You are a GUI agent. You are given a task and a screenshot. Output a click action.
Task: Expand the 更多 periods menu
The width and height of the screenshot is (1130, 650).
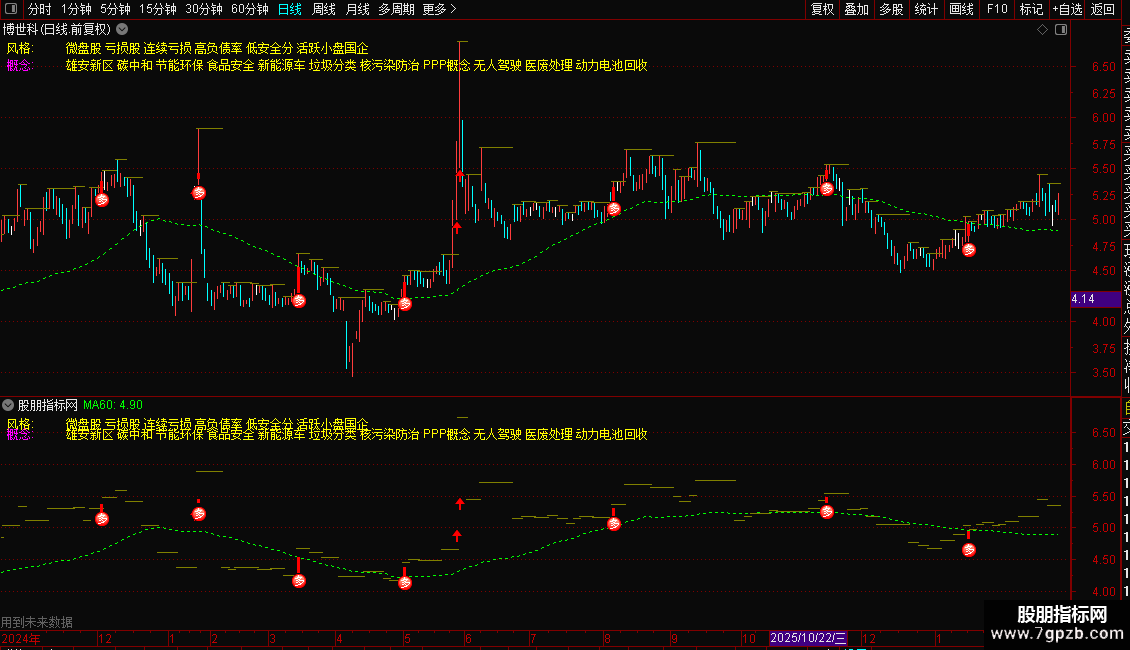pos(439,9)
